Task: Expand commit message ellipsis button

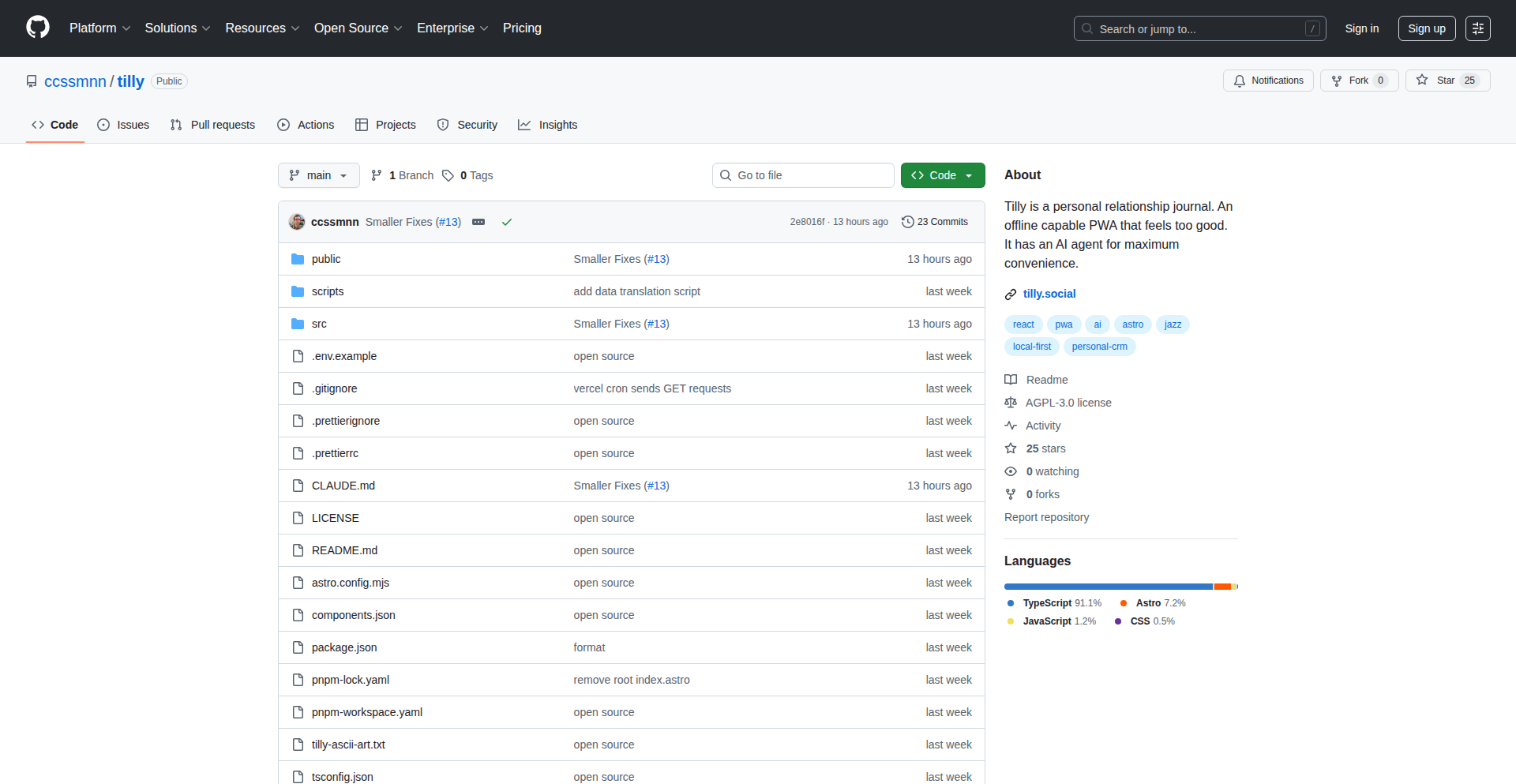Action: click(x=478, y=222)
